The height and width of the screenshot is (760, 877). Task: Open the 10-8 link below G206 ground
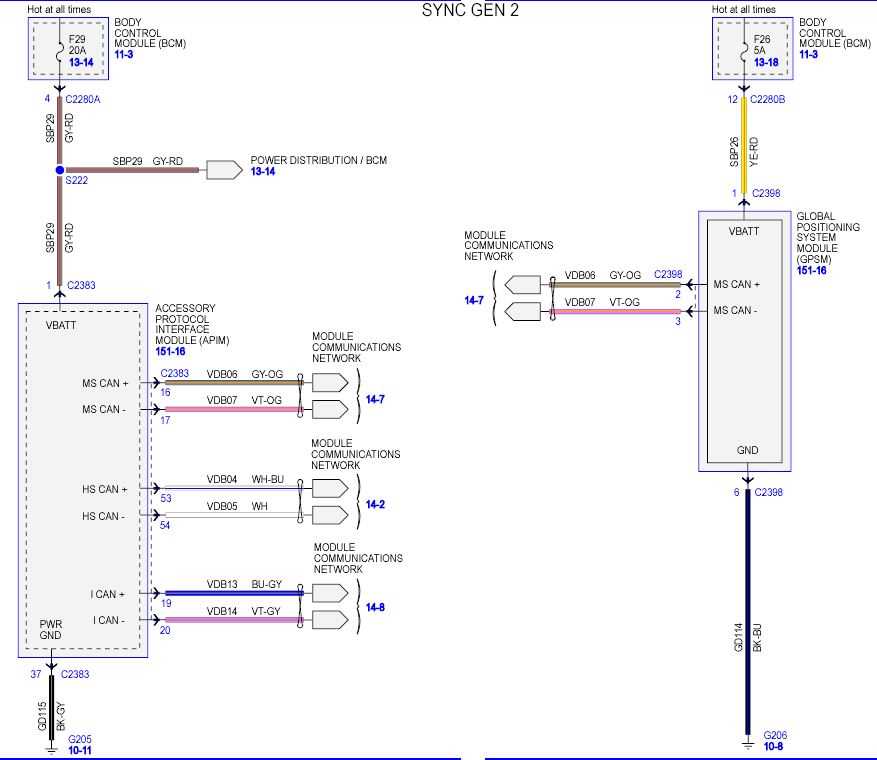[774, 746]
